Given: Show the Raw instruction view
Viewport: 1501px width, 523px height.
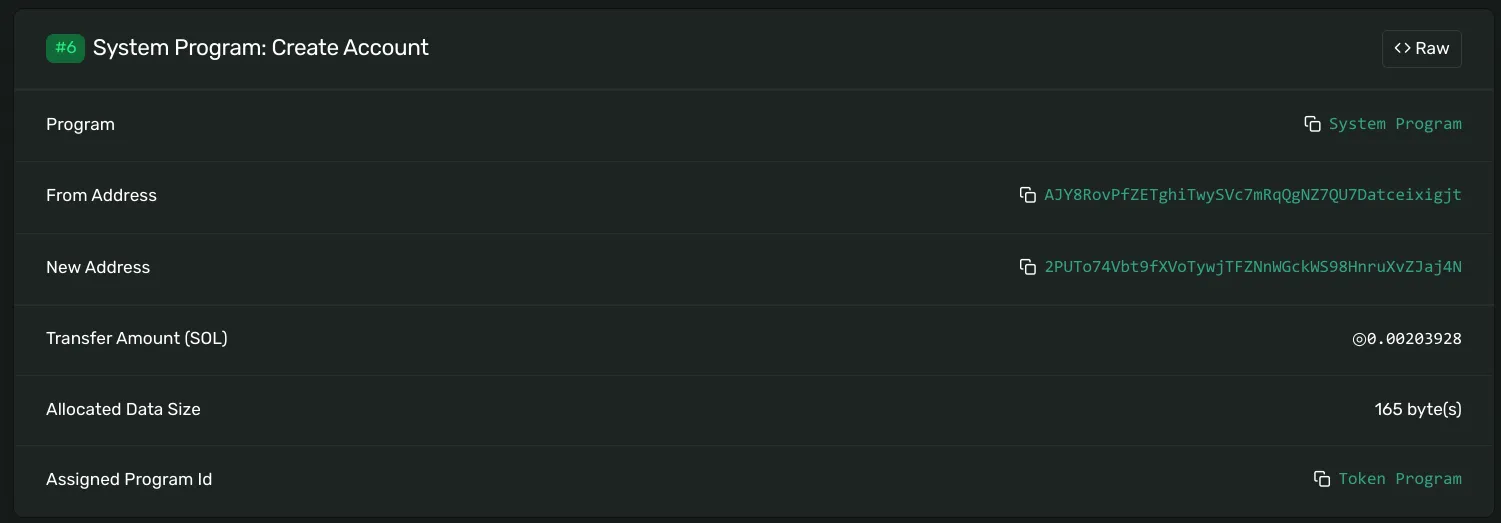Looking at the screenshot, I should 1421,48.
